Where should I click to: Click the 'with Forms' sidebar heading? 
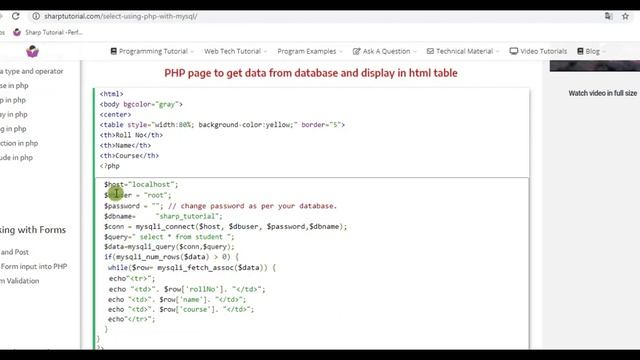(33, 230)
